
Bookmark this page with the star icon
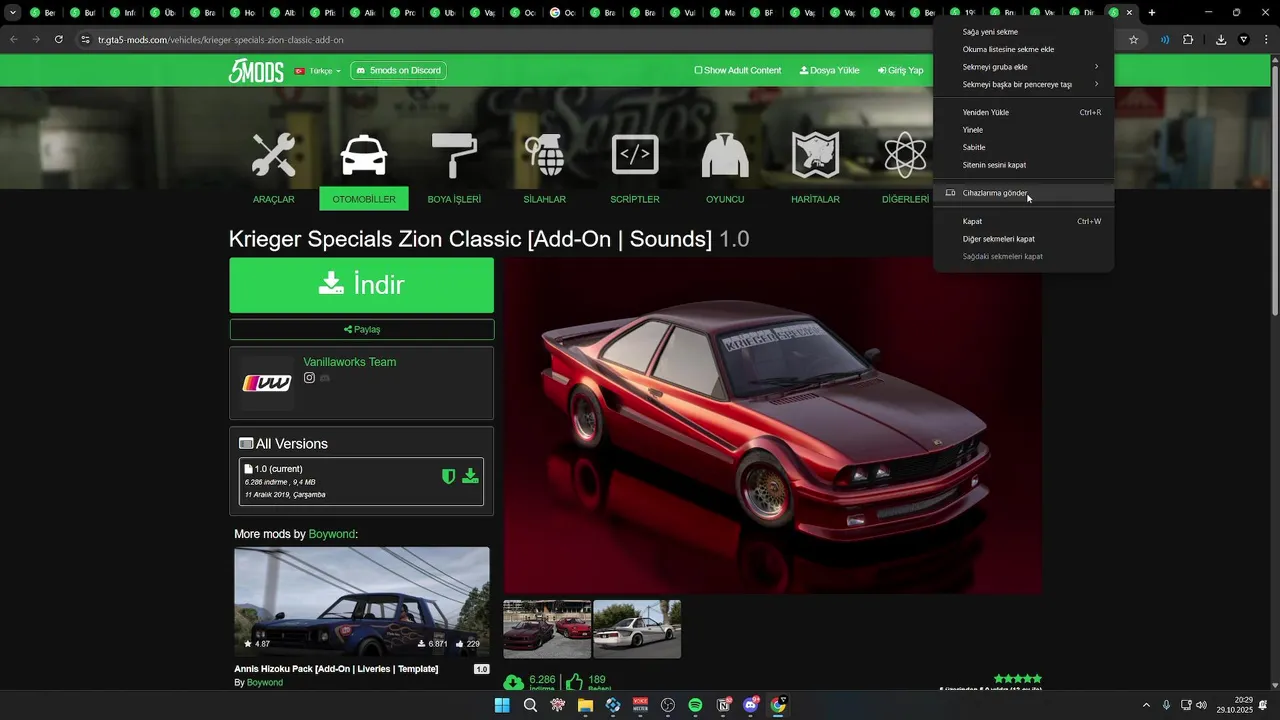click(1133, 40)
